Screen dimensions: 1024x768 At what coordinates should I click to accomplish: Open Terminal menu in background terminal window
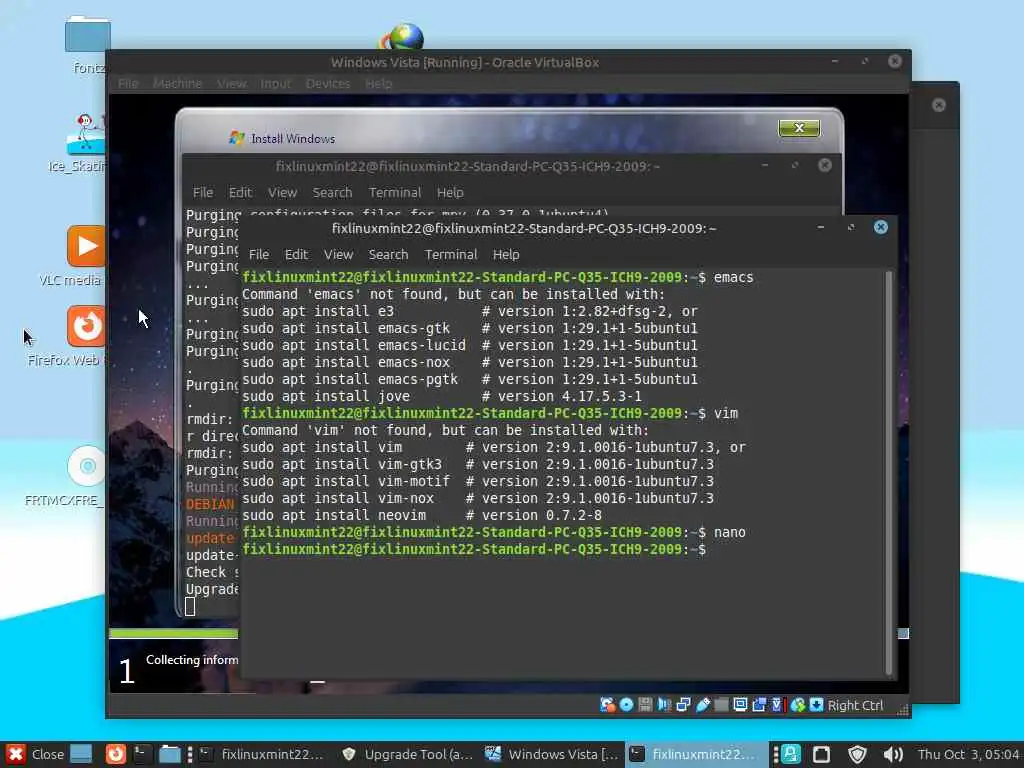pos(394,193)
